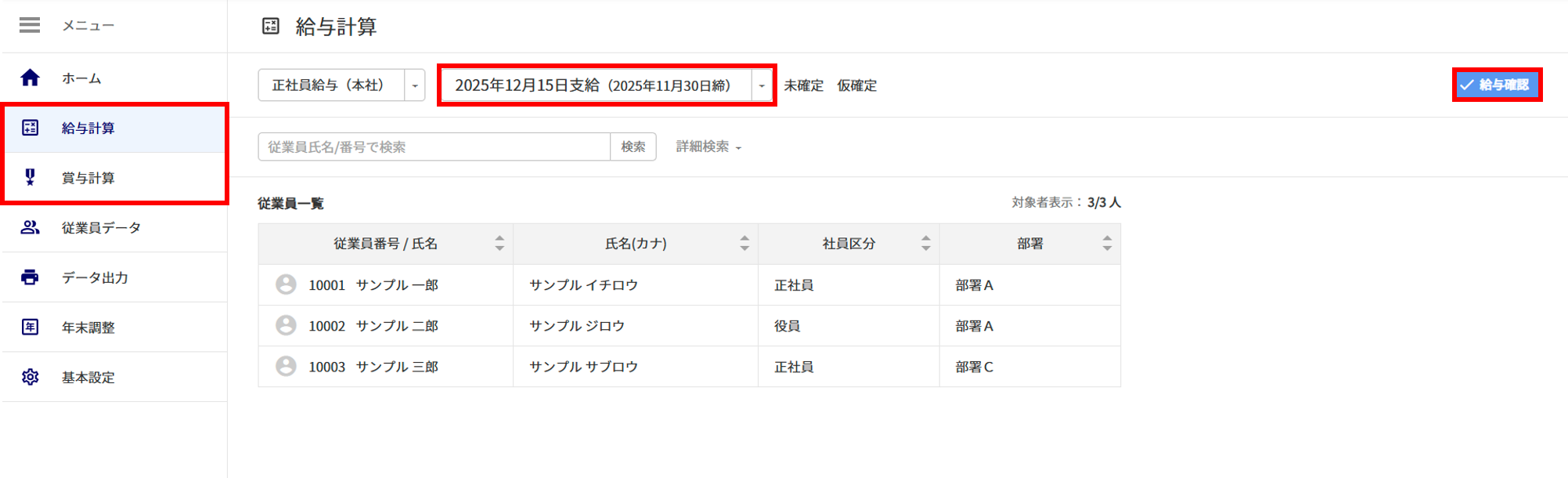Open 従業員データ in the sidebar menu
The width and height of the screenshot is (1568, 478).
point(101,227)
